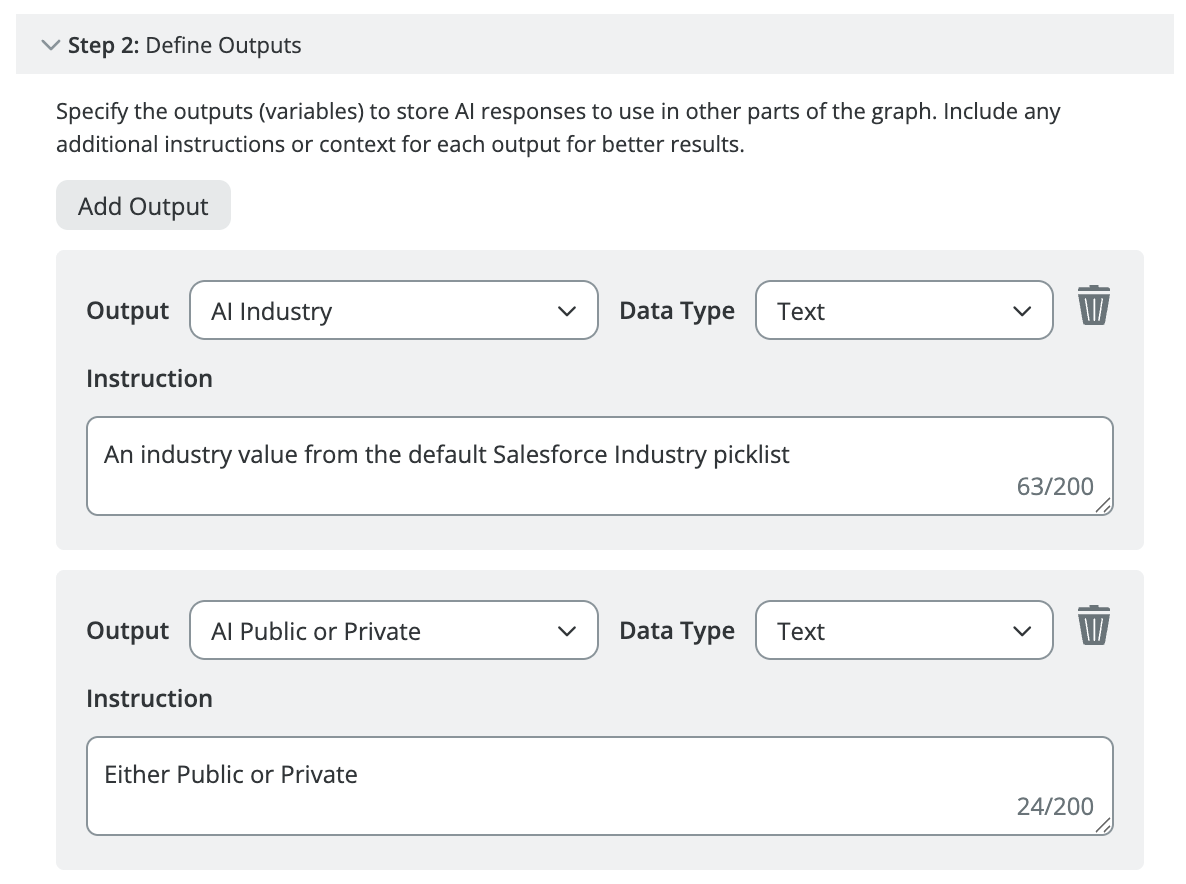Click Instruction label above Salesforce picklist text

point(149,379)
